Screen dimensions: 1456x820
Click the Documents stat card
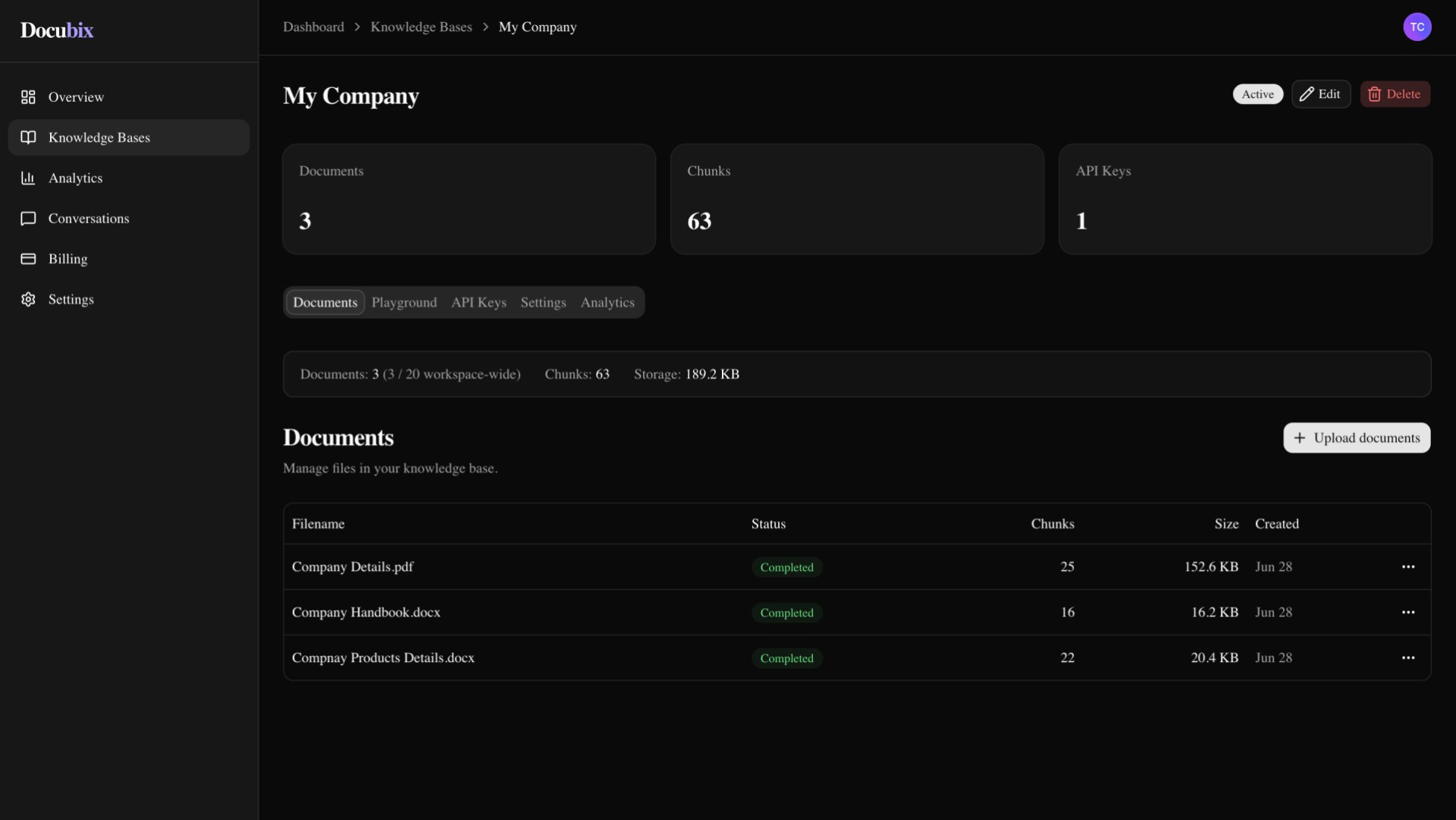(x=469, y=199)
